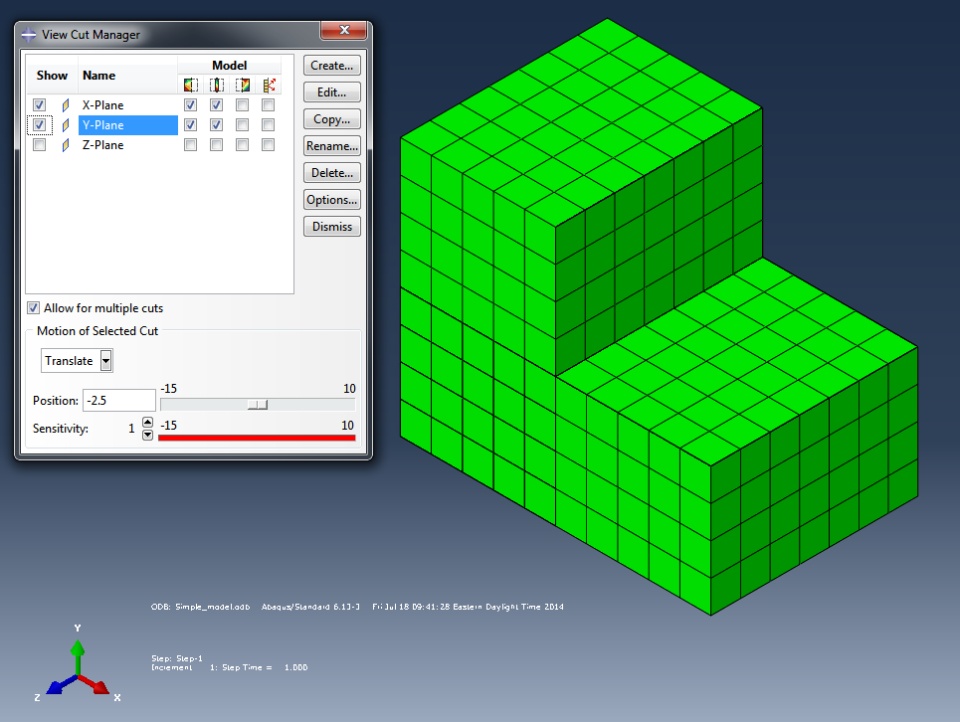960x722 pixels.
Task: Click the plane icon beside Y-Plane
Action: (66, 125)
